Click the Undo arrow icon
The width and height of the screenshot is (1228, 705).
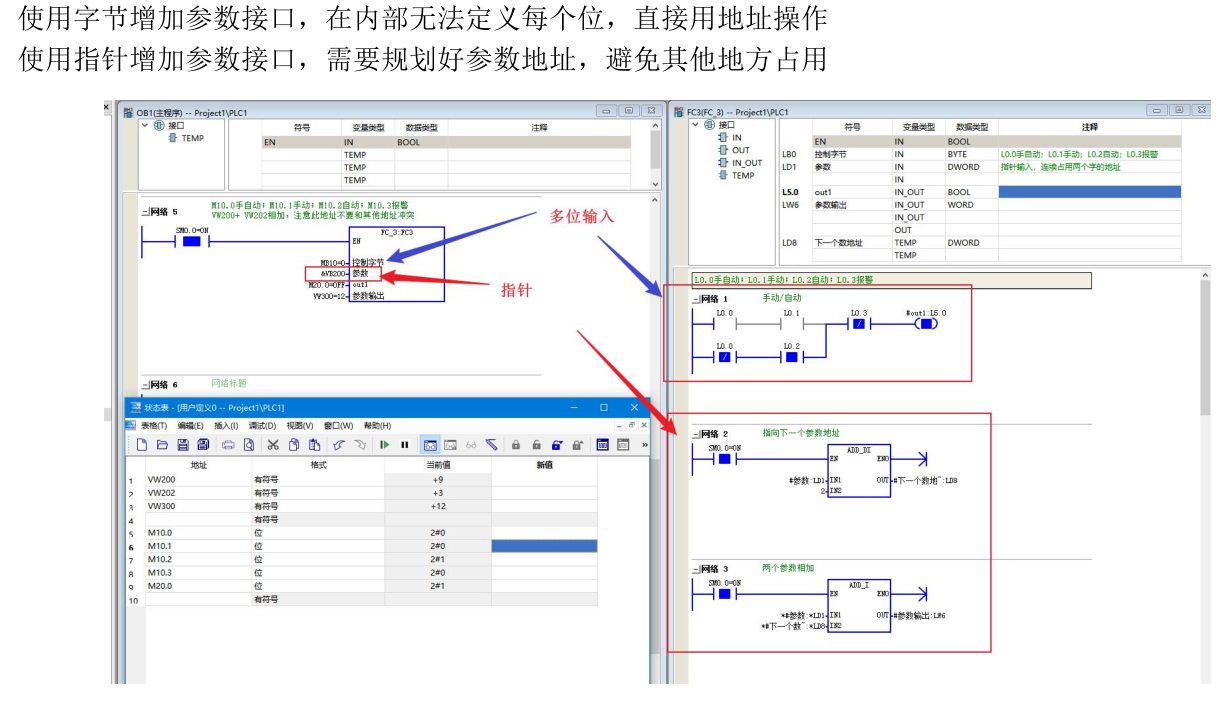[x=338, y=445]
